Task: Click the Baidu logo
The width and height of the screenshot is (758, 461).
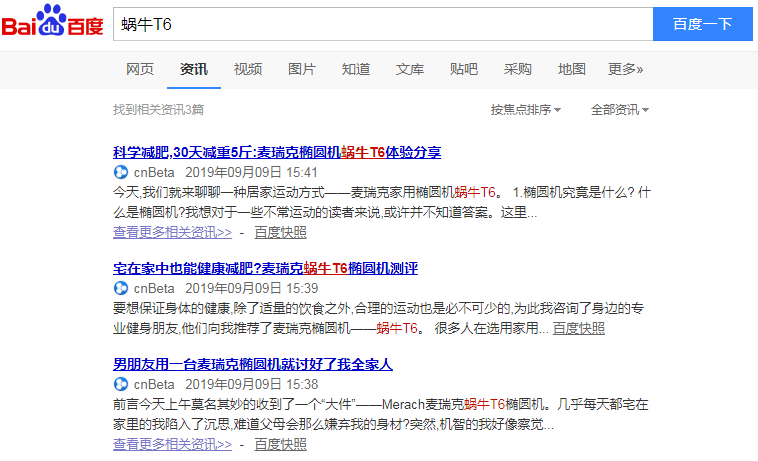Action: 52,22
